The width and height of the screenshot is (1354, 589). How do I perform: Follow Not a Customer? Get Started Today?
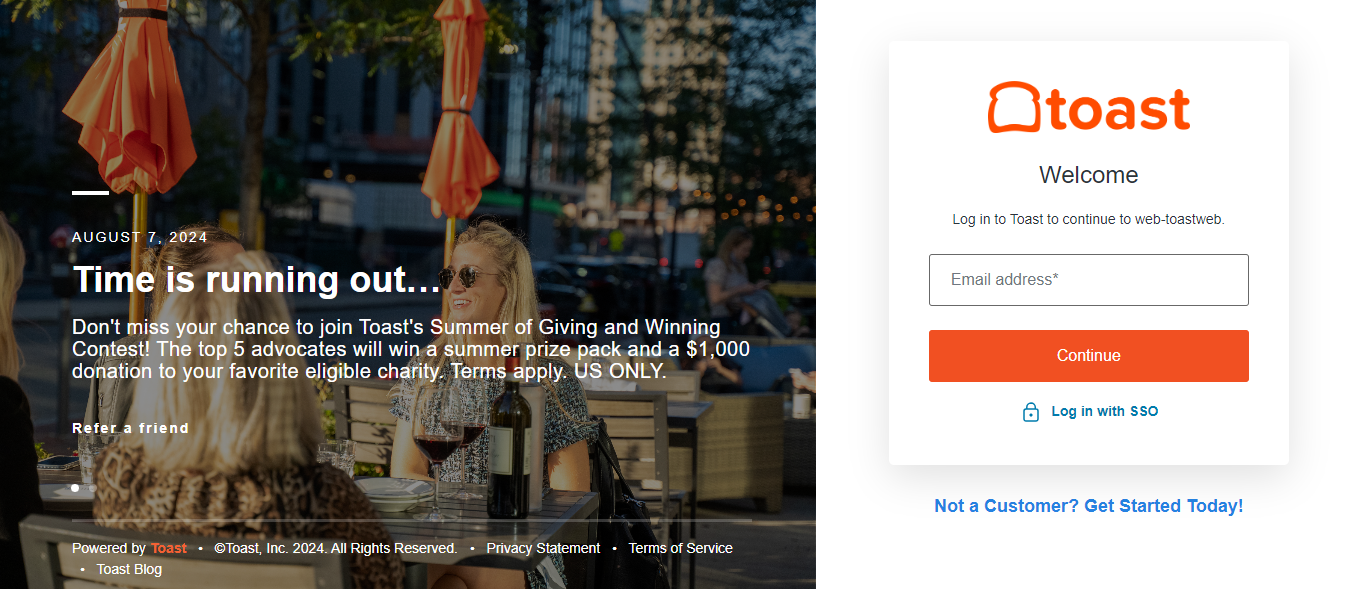point(1088,506)
